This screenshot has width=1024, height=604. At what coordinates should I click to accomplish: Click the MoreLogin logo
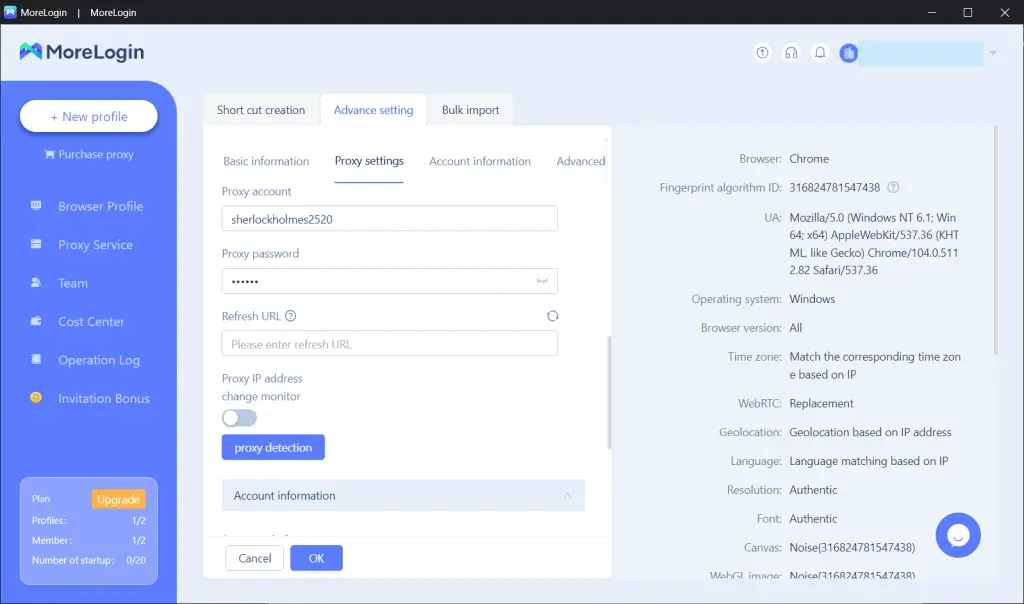pyautogui.click(x=82, y=52)
